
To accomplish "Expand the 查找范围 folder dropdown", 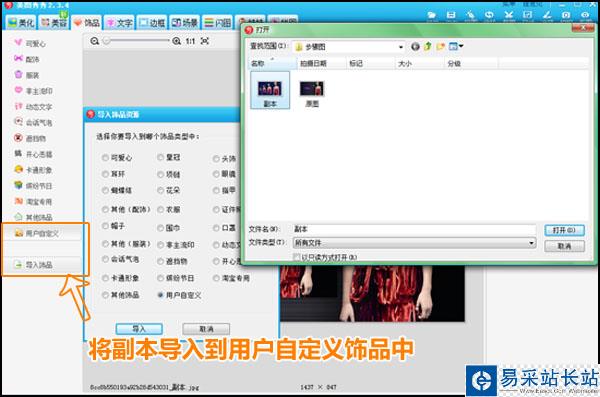I will click(x=401, y=47).
